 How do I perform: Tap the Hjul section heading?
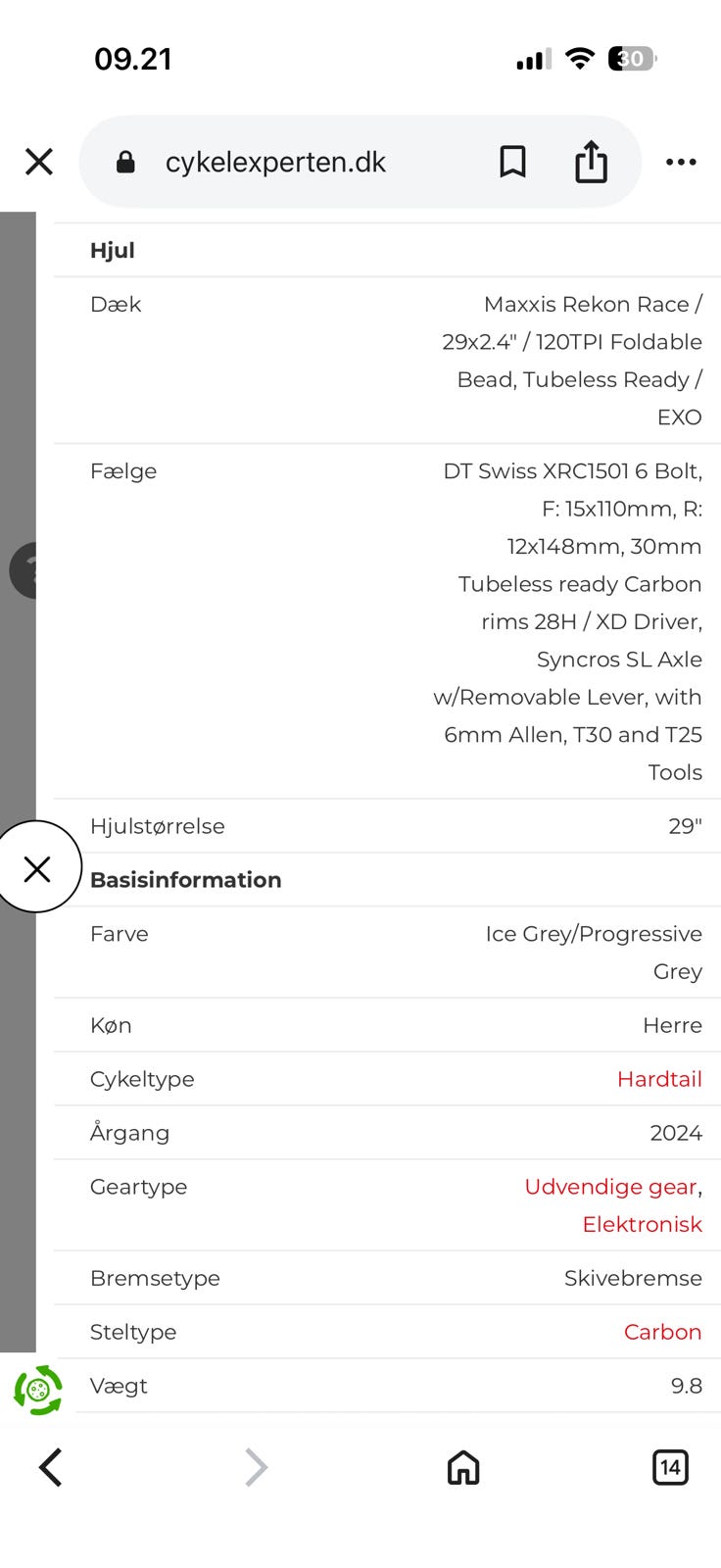[113, 251]
